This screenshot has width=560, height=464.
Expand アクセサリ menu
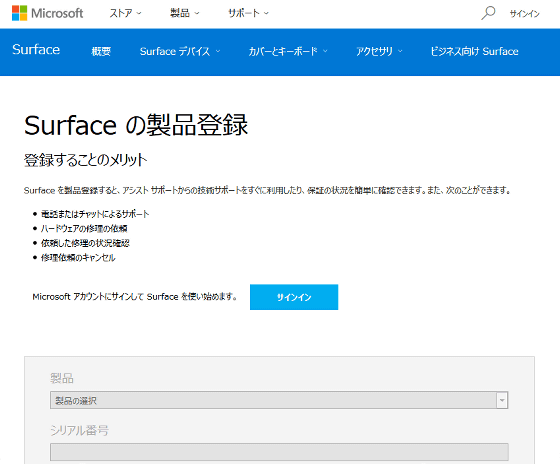379,51
